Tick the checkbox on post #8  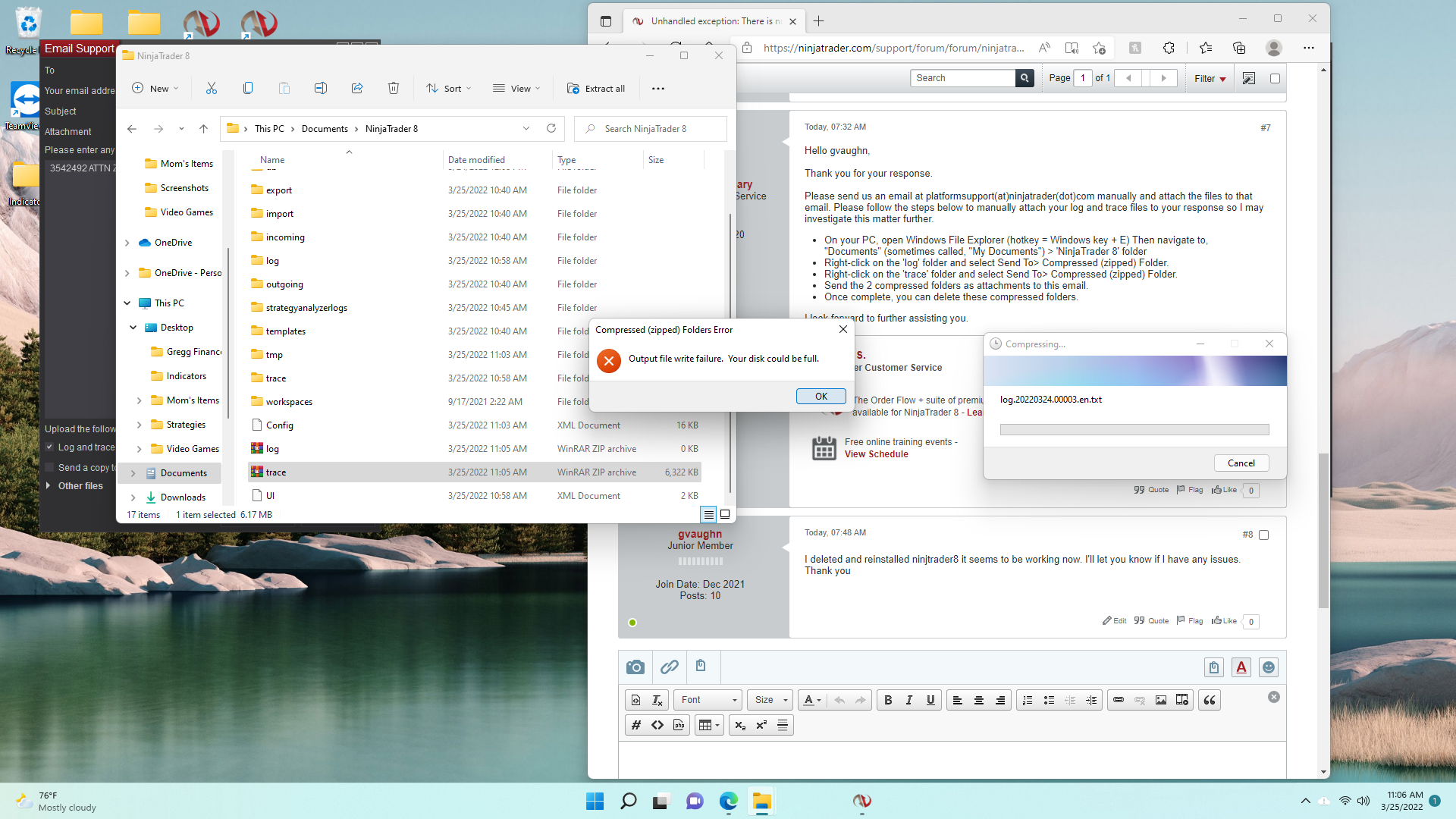point(1263,535)
